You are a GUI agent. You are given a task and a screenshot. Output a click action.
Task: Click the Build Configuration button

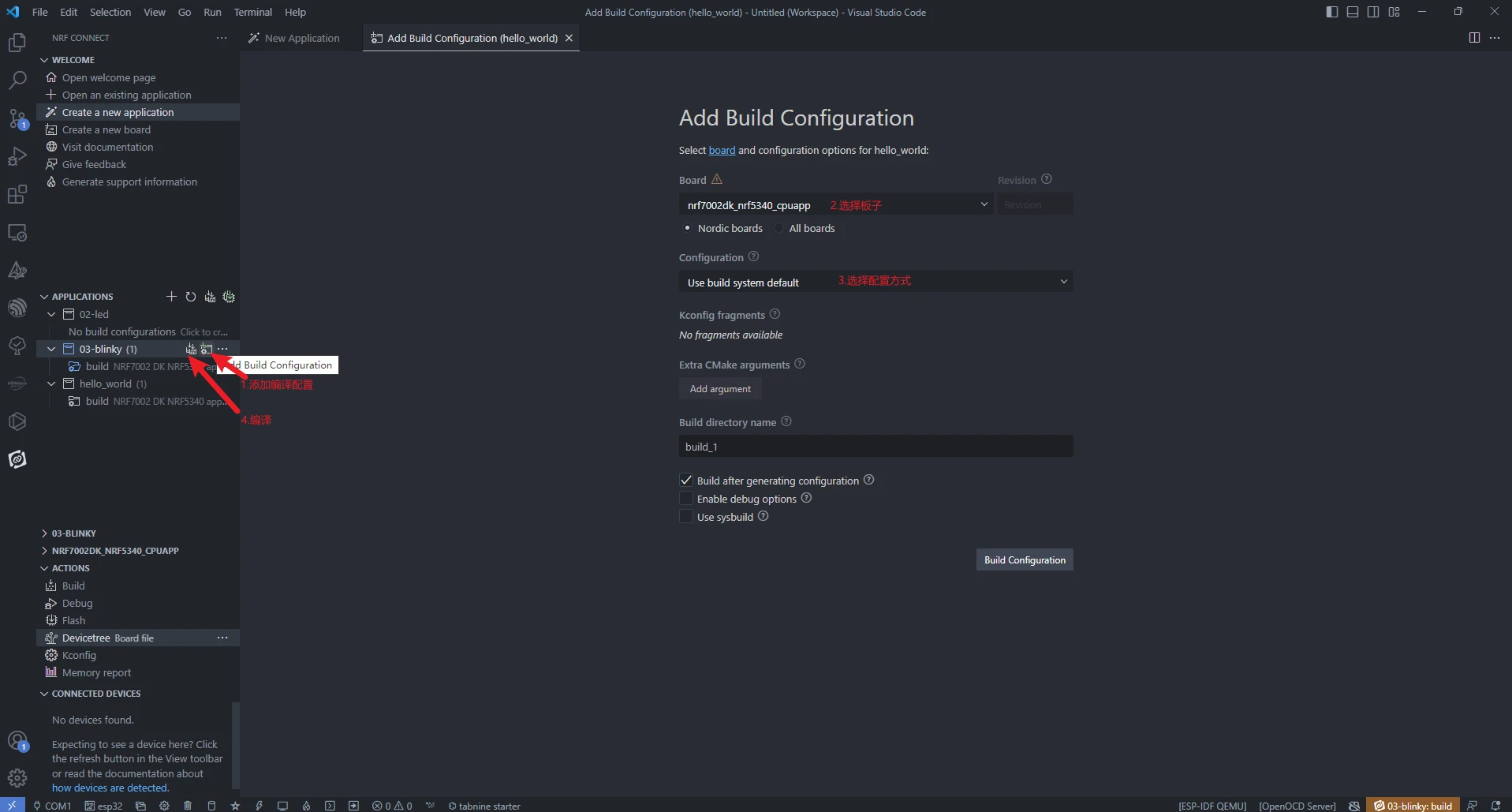(1025, 559)
